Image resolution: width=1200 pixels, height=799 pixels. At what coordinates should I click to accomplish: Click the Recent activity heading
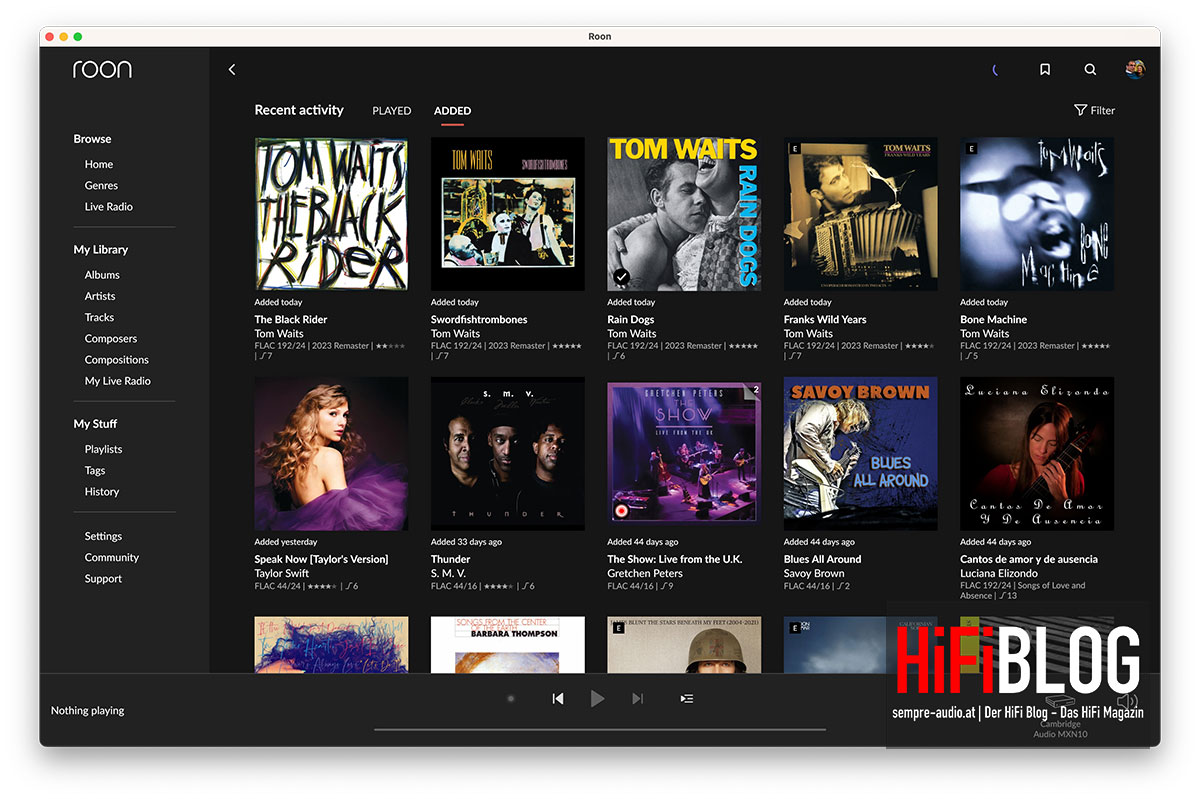pyautogui.click(x=299, y=110)
